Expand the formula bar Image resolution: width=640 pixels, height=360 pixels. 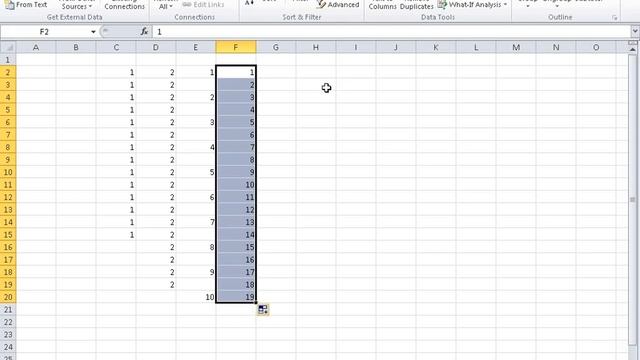[x=635, y=31]
